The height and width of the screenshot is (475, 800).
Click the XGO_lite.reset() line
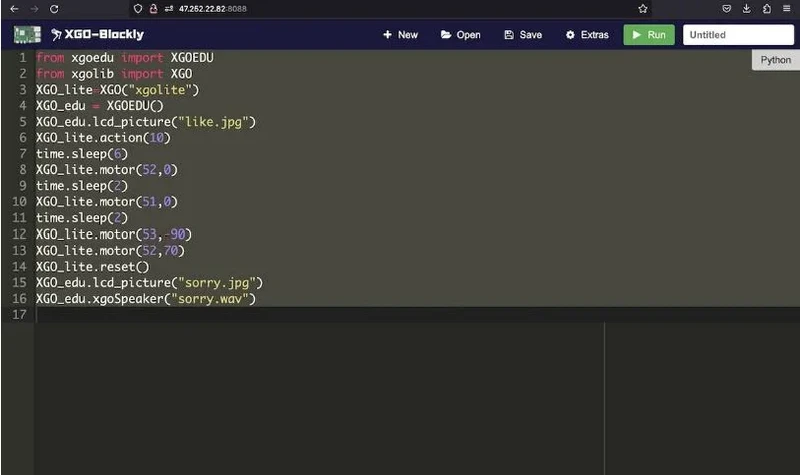92,266
